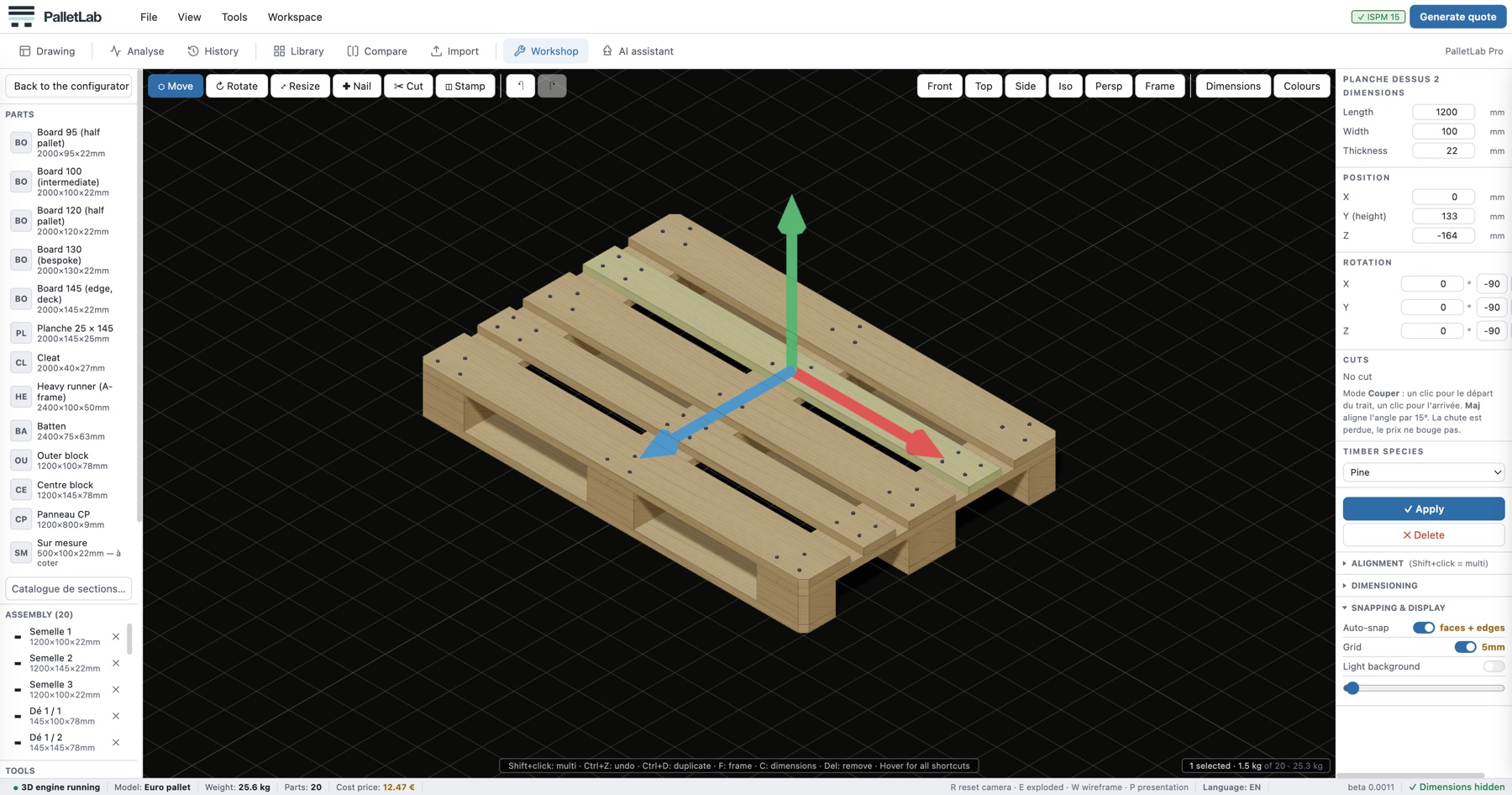Open the File menu
Image resolution: width=1512 pixels, height=795 pixels.
pos(149,17)
